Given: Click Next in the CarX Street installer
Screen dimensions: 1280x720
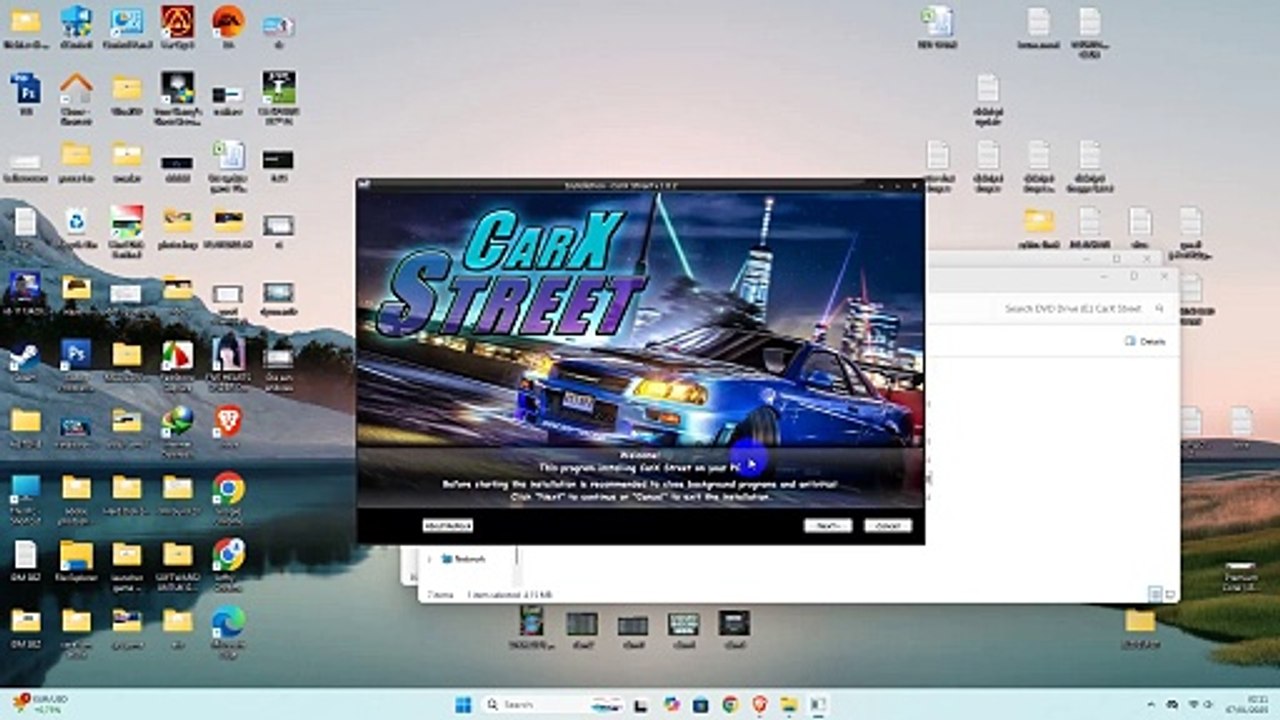Looking at the screenshot, I should [827, 526].
